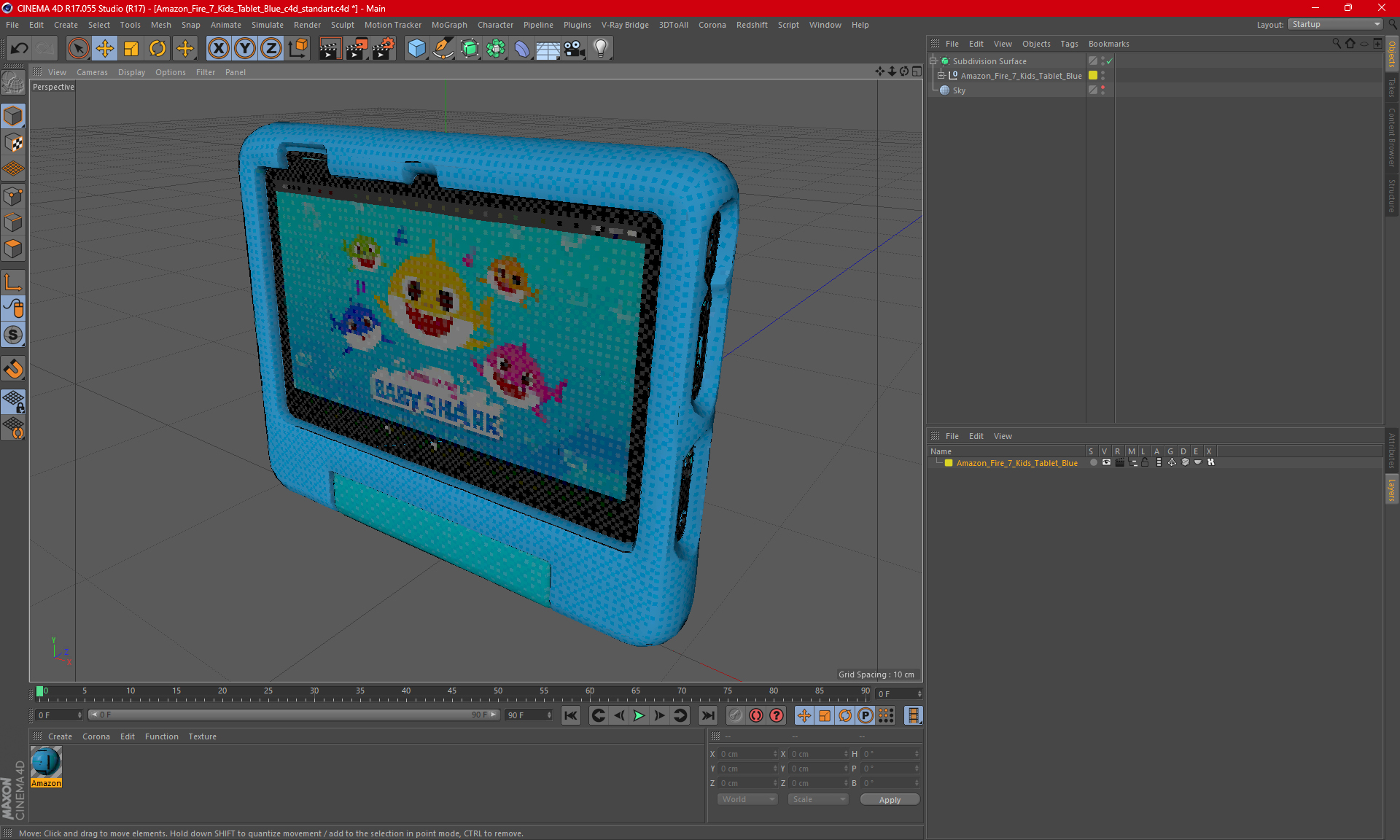Click the X position input field

[x=748, y=754]
